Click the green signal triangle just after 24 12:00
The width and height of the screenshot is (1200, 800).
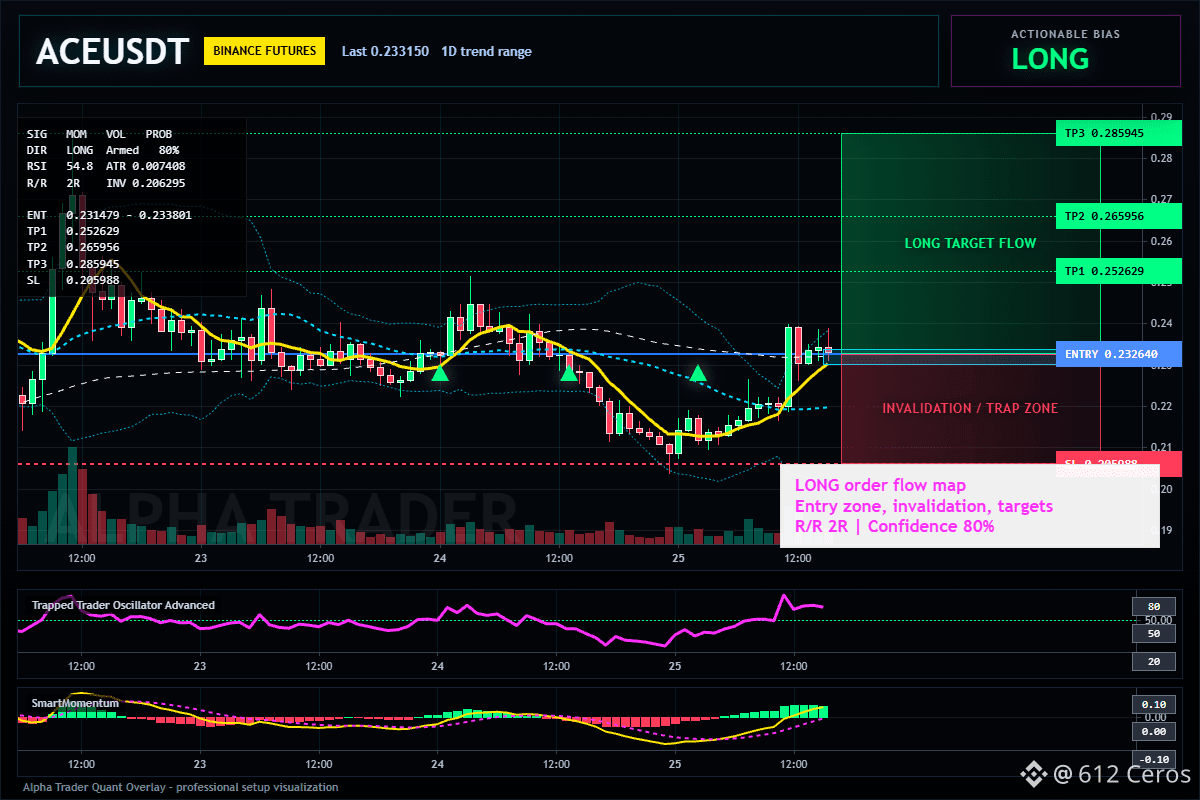pyautogui.click(x=569, y=372)
